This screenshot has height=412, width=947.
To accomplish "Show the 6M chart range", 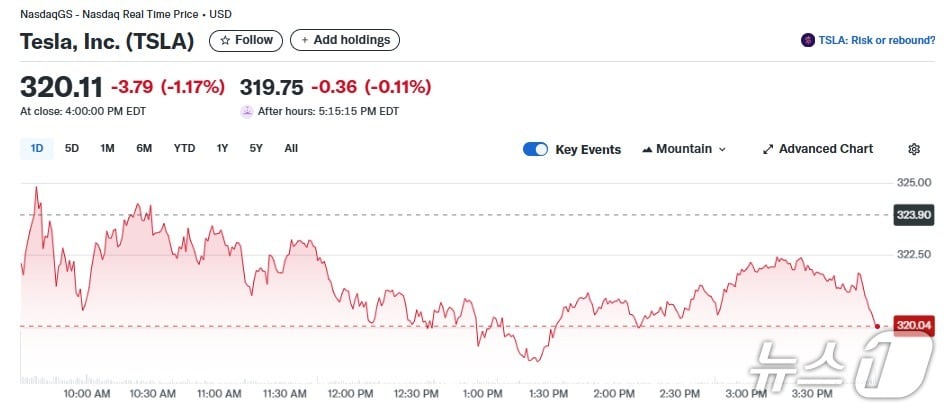I will tap(144, 148).
